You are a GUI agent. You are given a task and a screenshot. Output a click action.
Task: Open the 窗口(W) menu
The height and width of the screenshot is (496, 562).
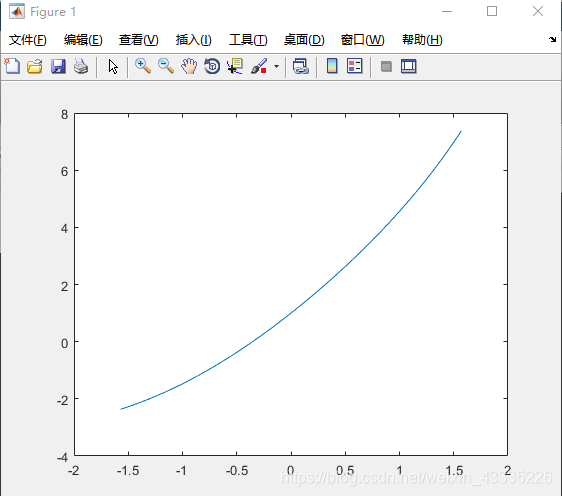click(x=362, y=40)
